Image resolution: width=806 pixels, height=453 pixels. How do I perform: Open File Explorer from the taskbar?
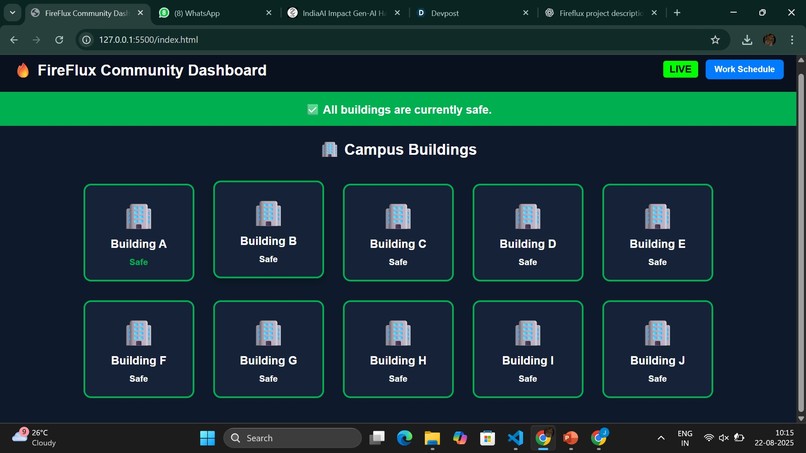(x=432, y=438)
